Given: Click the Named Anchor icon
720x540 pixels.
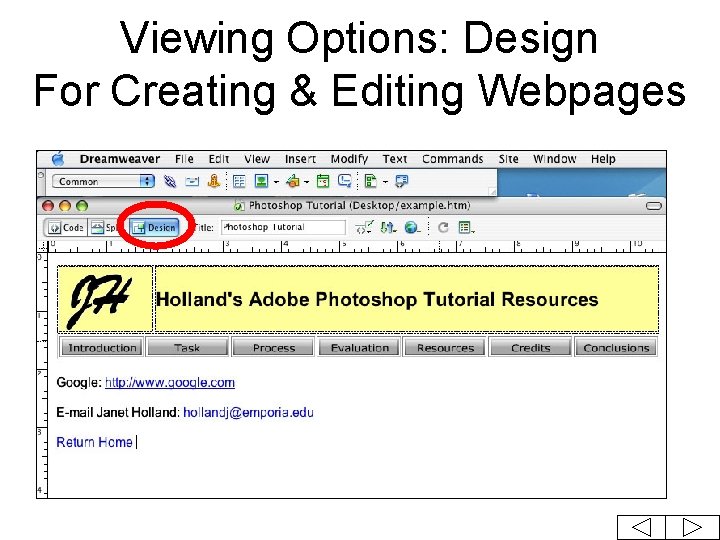Looking at the screenshot, I should click(x=214, y=181).
